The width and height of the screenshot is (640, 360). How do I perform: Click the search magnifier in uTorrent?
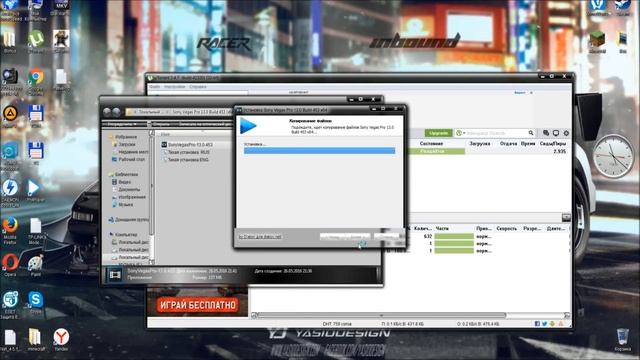[531, 133]
